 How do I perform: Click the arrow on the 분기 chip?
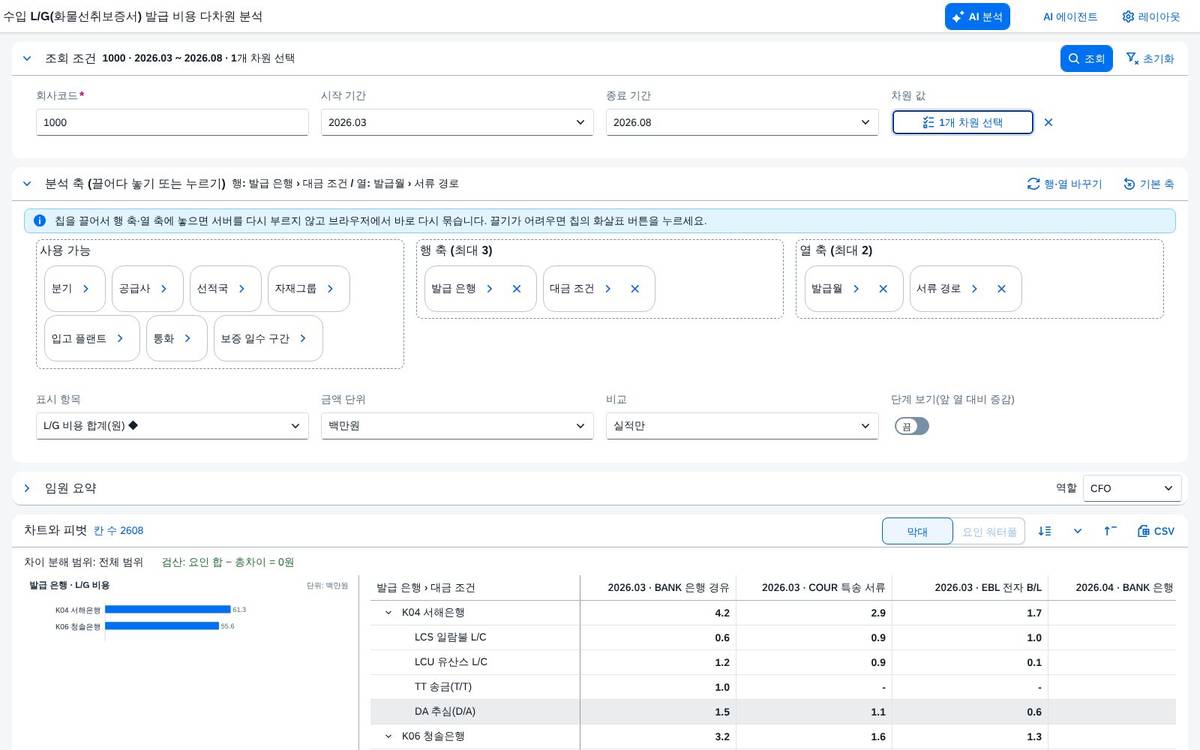coord(86,288)
